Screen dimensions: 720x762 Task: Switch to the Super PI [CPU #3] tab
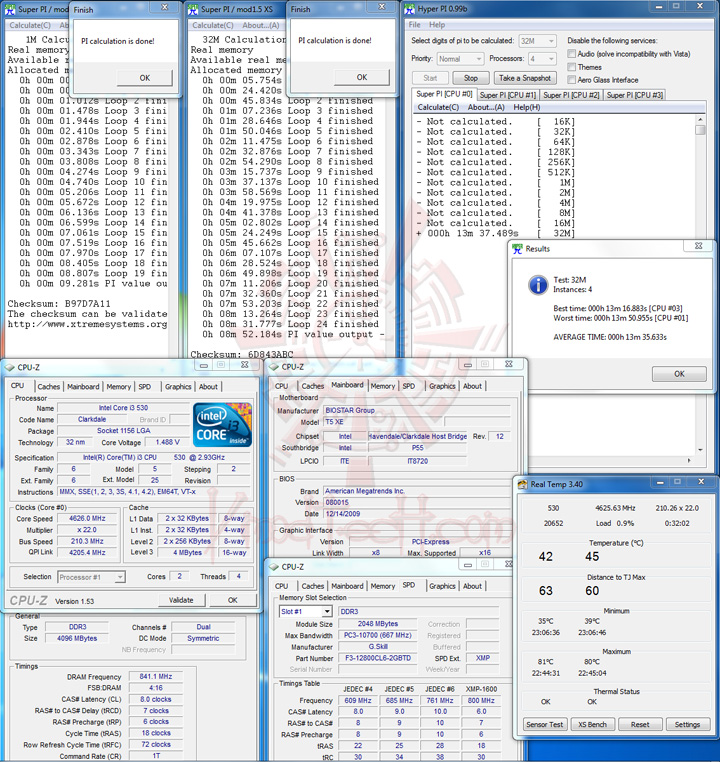[x=634, y=95]
